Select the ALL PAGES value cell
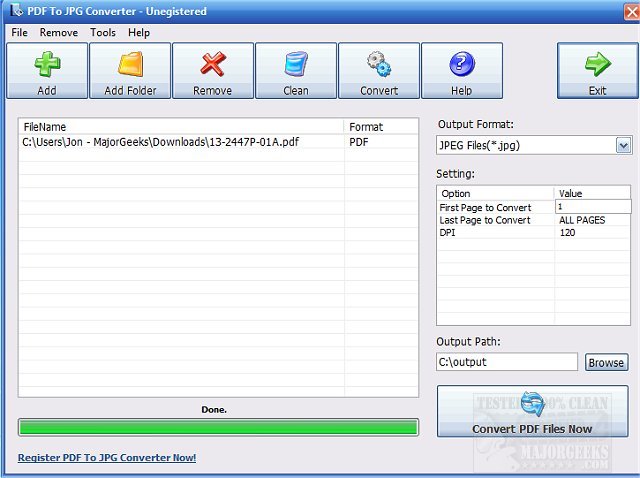Image resolution: width=640 pixels, height=478 pixels. click(582, 220)
